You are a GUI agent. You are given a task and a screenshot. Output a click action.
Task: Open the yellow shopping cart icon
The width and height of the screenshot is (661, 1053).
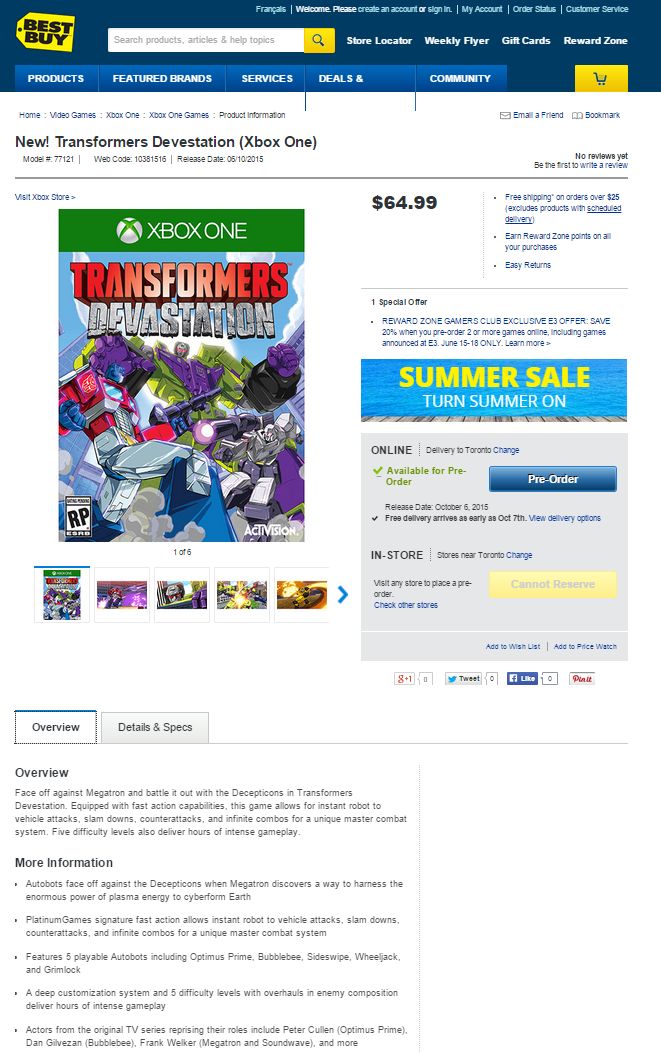click(601, 79)
